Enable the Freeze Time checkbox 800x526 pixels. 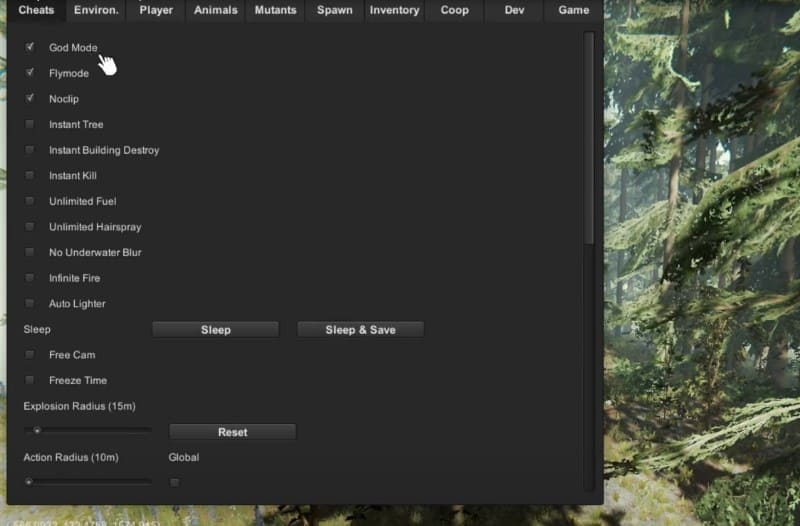click(x=30, y=380)
